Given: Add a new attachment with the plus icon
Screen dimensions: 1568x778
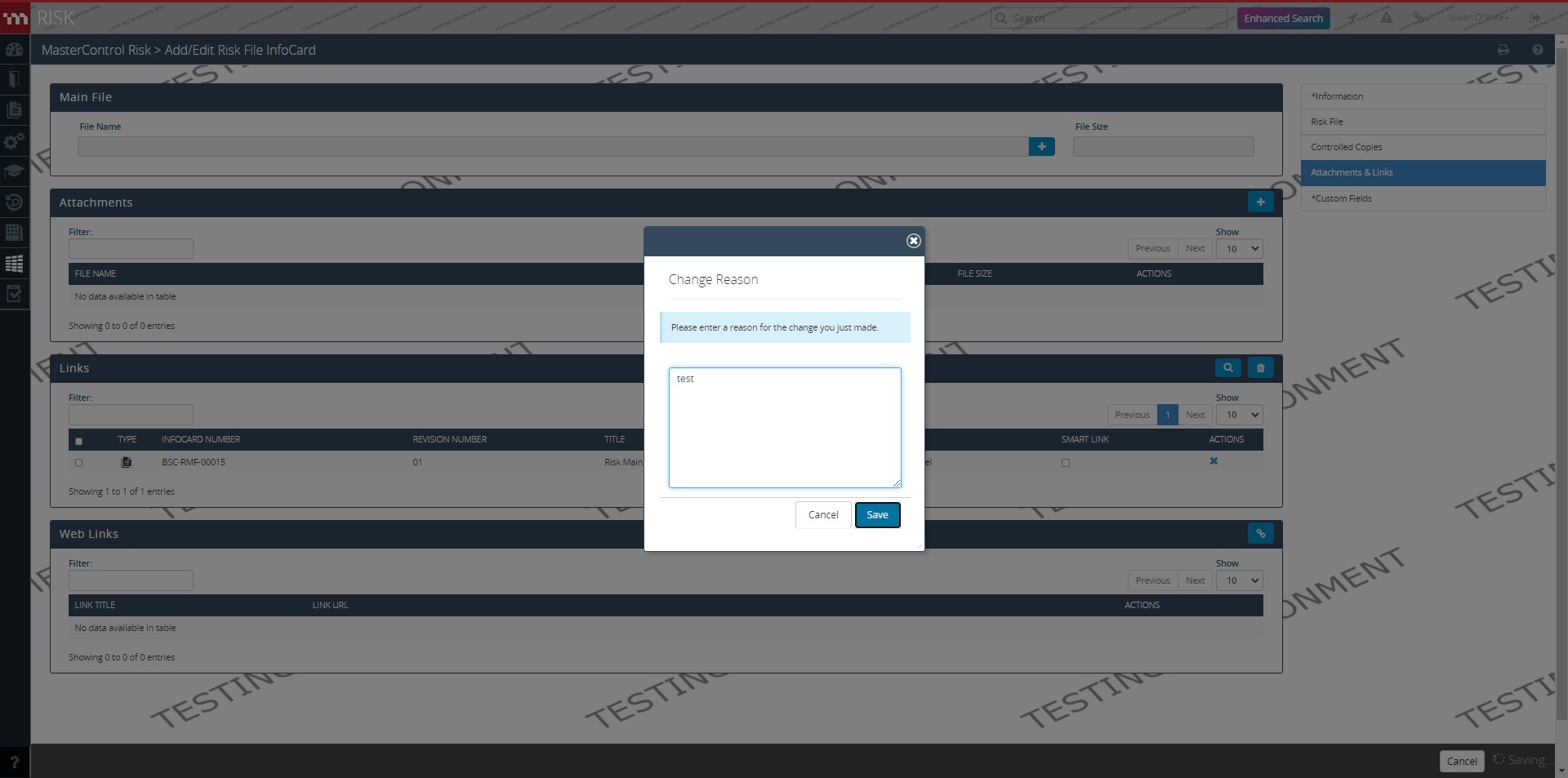Looking at the screenshot, I should (1260, 202).
